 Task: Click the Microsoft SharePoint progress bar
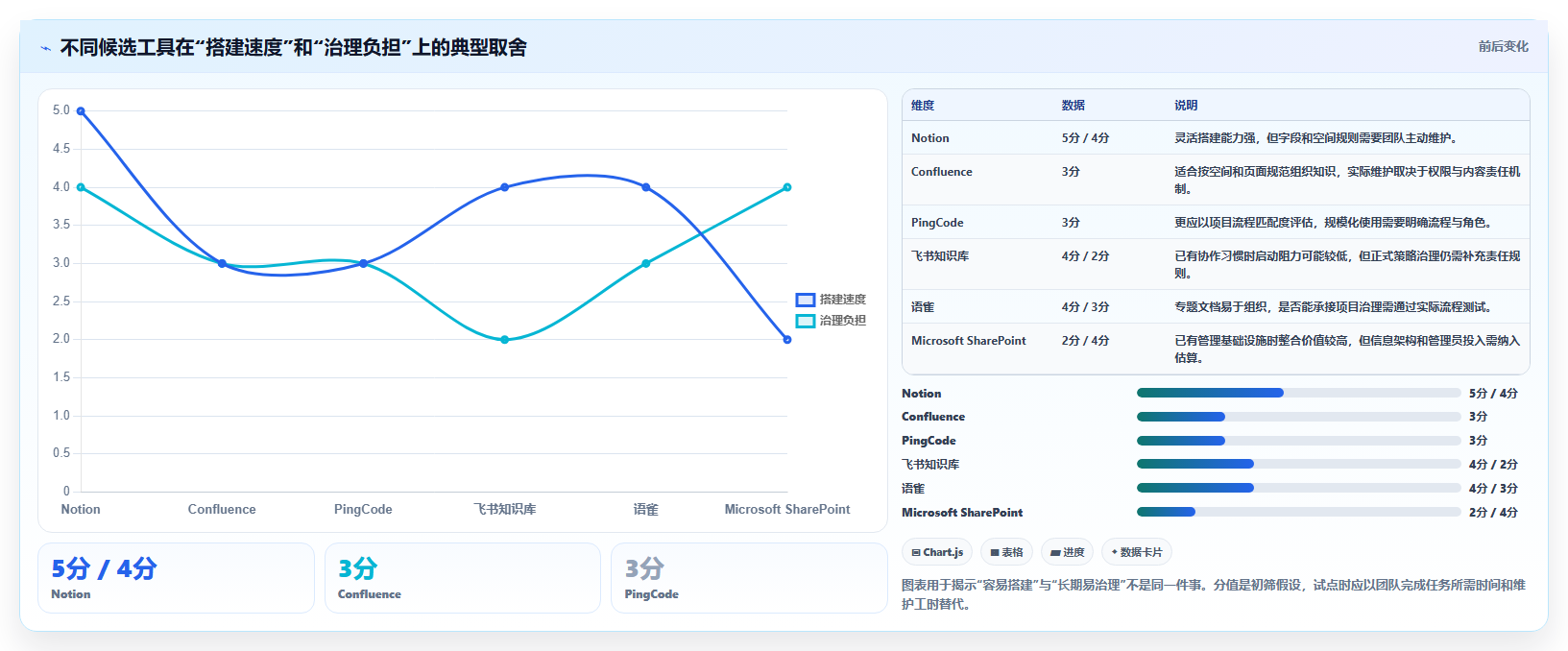[1298, 512]
